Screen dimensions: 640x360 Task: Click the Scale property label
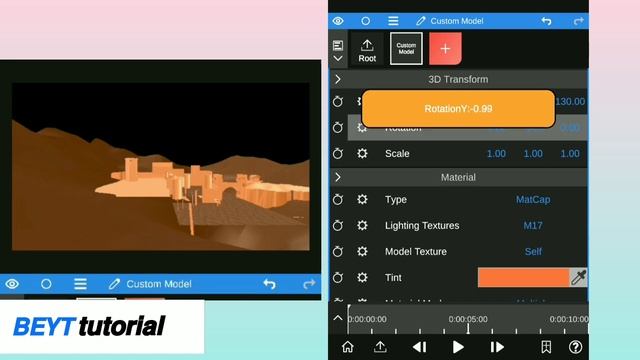[397, 153]
